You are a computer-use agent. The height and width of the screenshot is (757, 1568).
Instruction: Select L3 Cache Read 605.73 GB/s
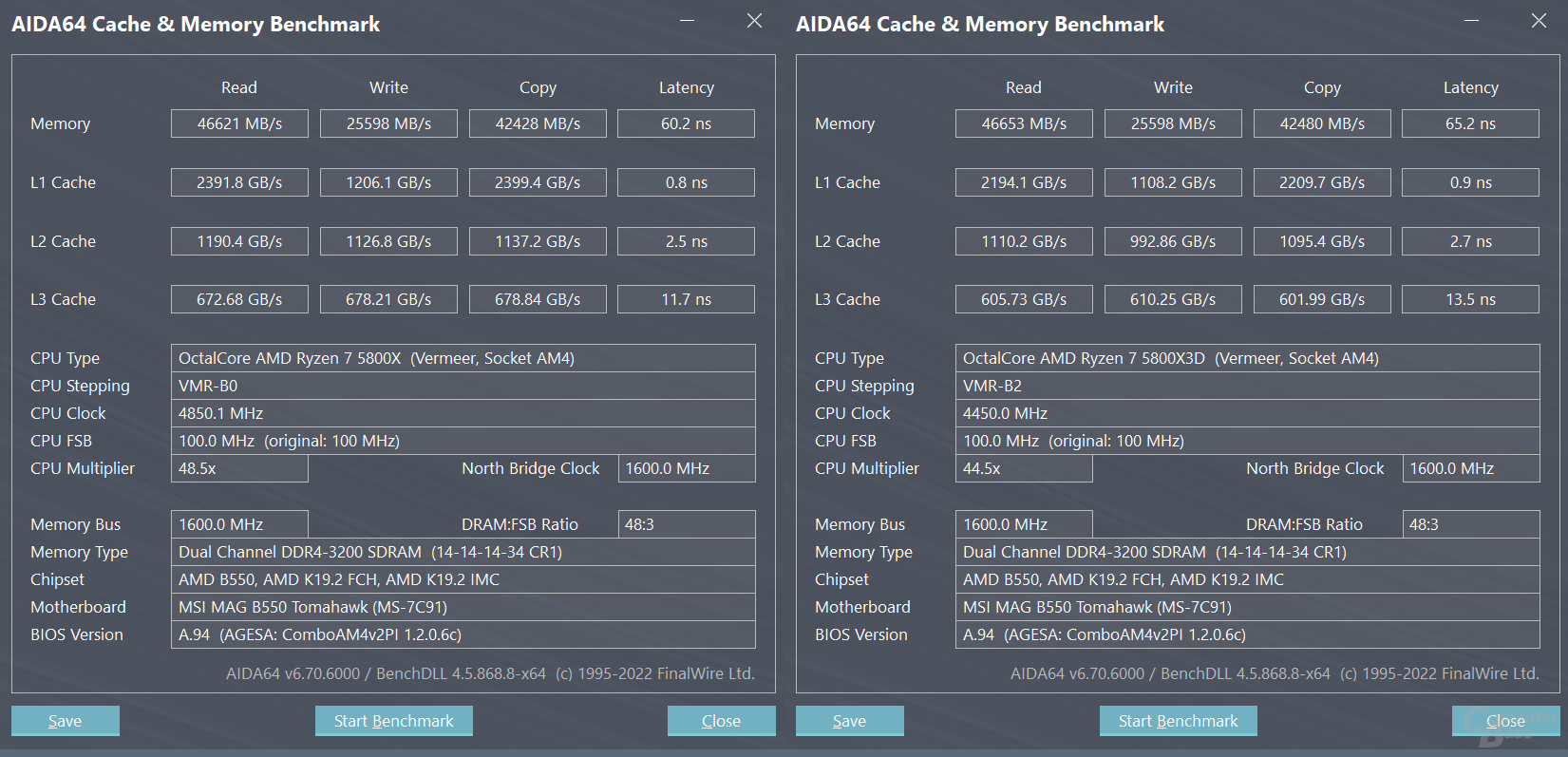tap(1024, 299)
